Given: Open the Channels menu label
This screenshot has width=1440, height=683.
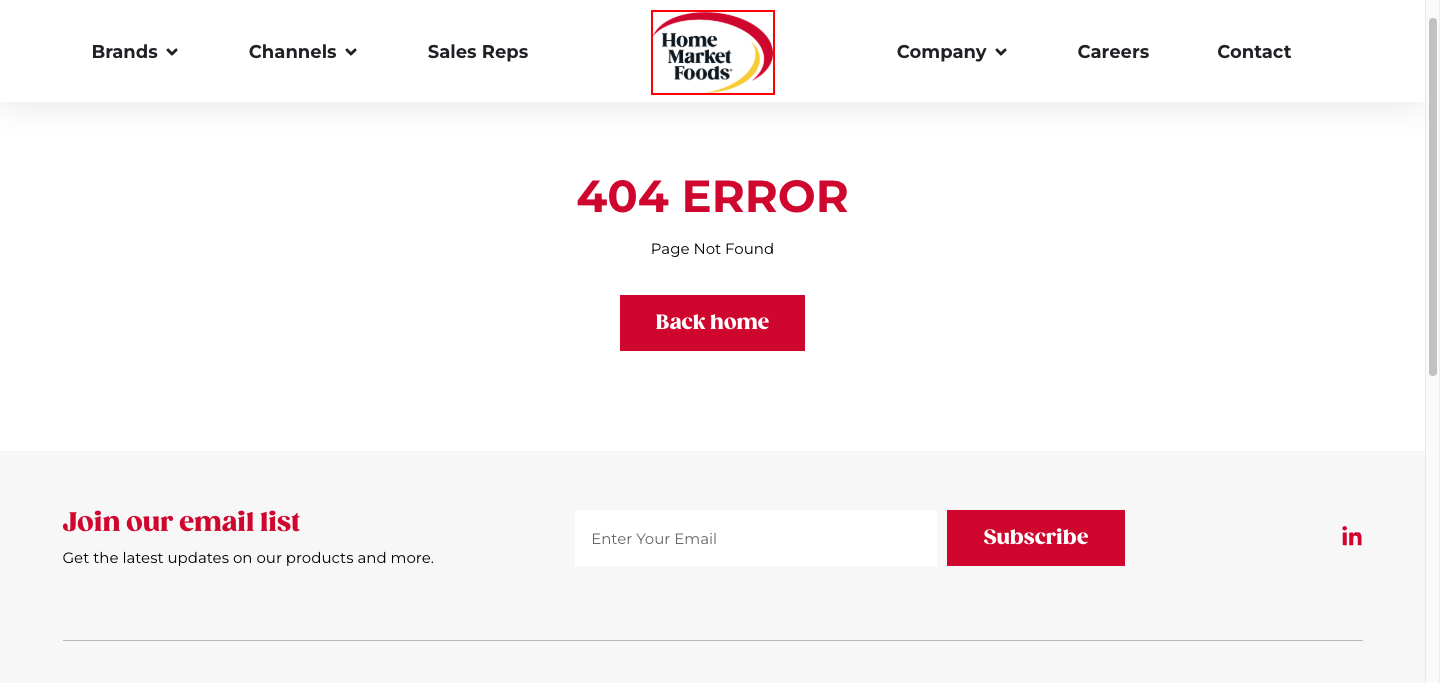Looking at the screenshot, I should (293, 52).
